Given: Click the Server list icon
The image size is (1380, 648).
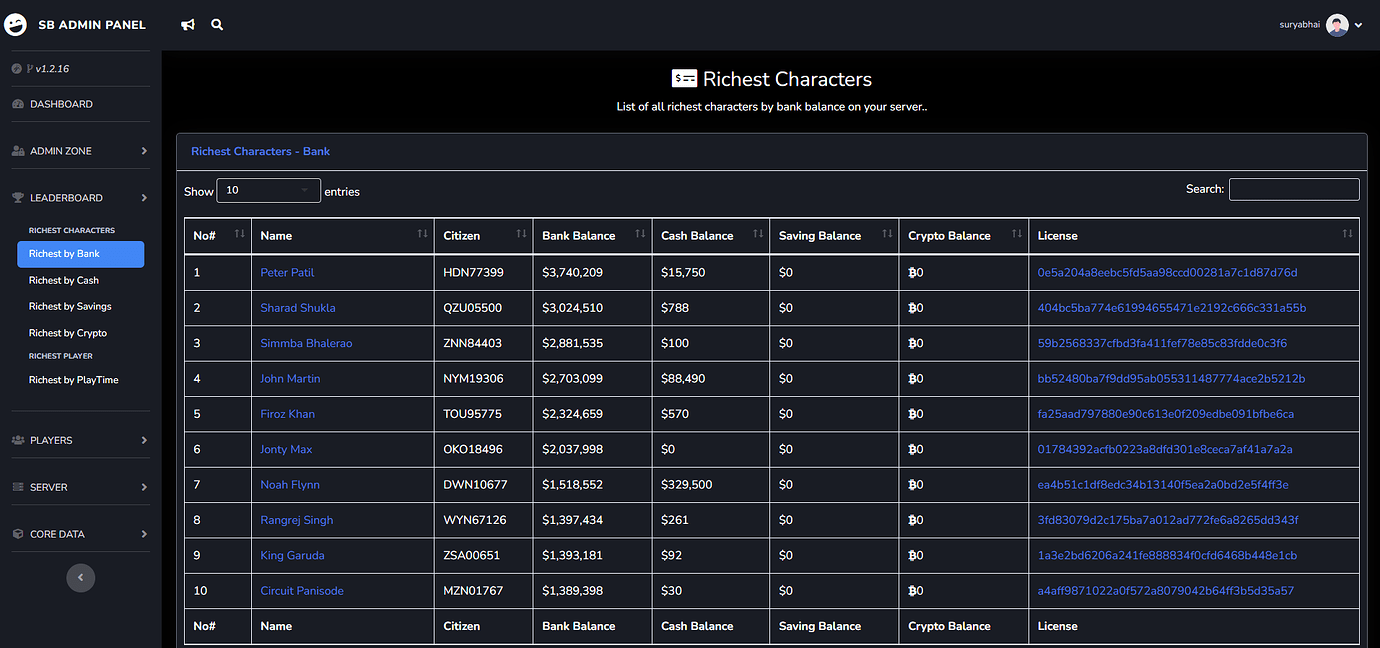Looking at the screenshot, I should pyautogui.click(x=18, y=487).
